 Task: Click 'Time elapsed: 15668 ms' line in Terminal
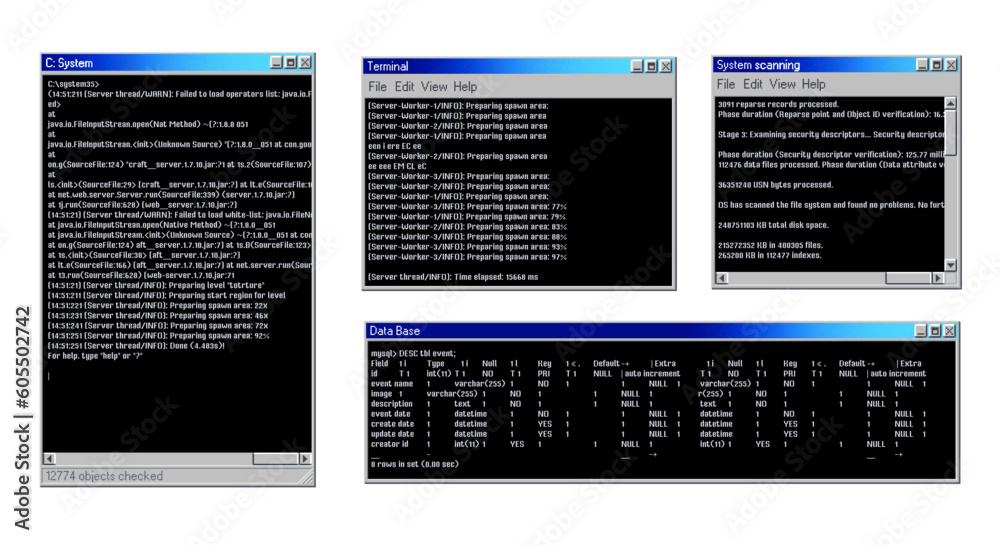[x=453, y=277]
